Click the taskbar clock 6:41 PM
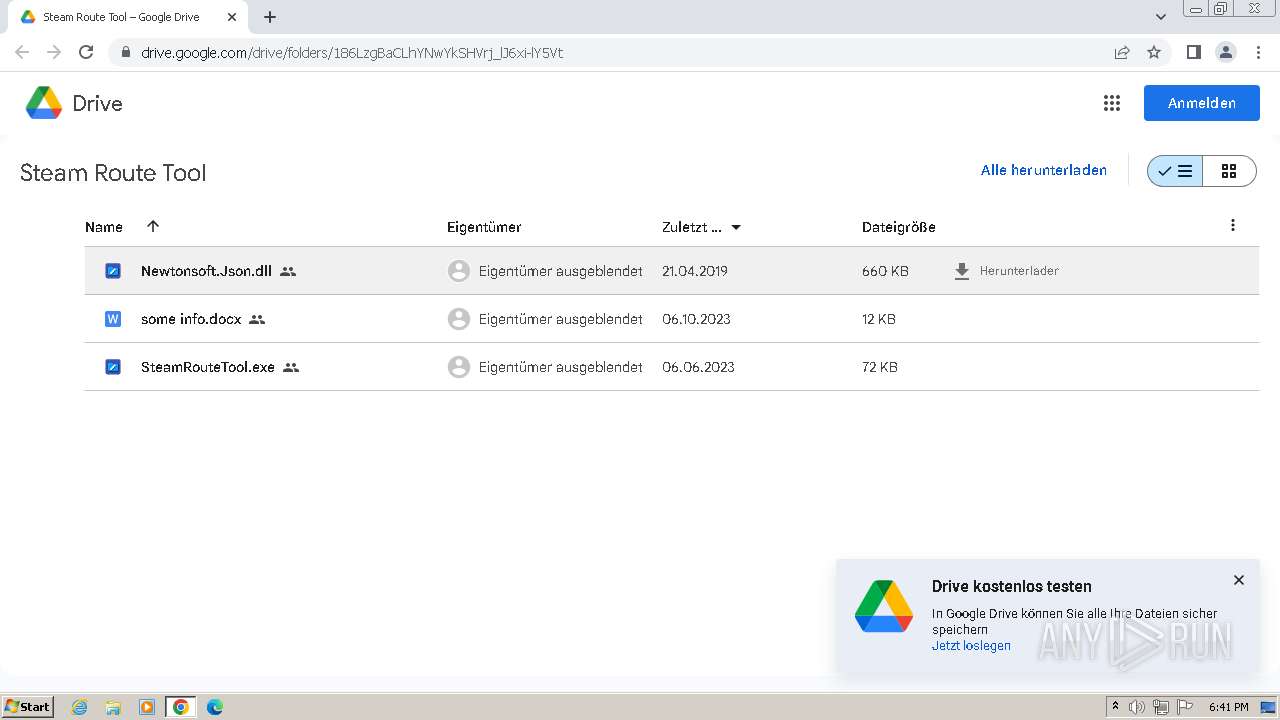Screen dimensions: 1280x720 coord(1228,707)
